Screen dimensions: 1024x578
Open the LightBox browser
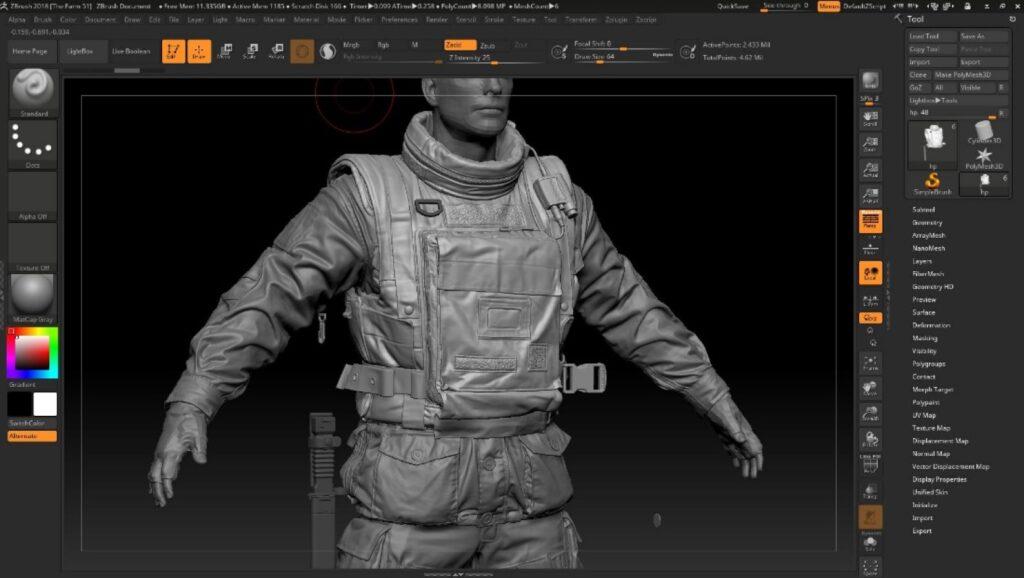click(82, 51)
